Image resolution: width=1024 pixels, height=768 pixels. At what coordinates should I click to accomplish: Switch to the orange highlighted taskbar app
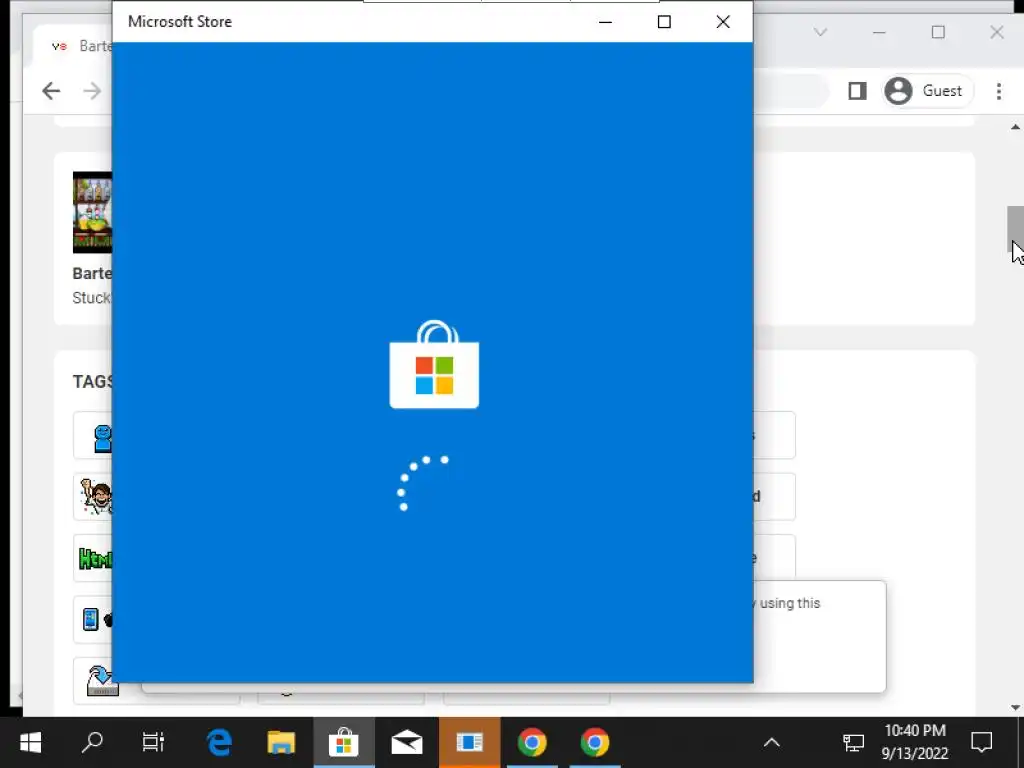point(470,743)
